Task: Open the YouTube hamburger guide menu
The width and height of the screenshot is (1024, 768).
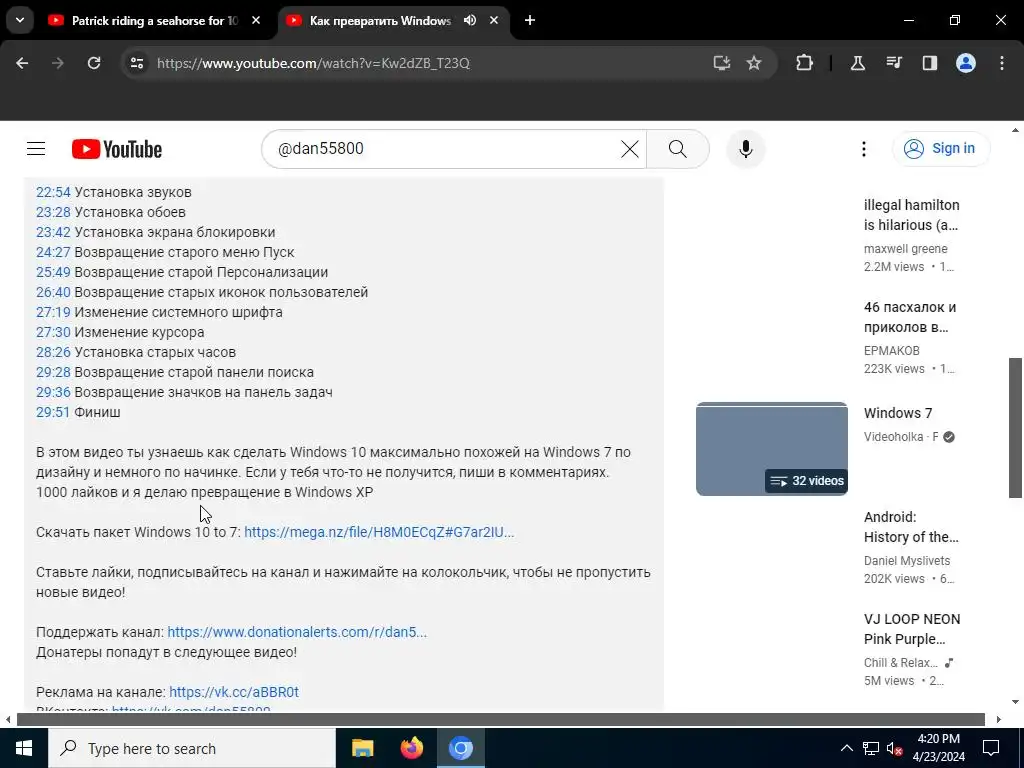Action: click(36, 149)
